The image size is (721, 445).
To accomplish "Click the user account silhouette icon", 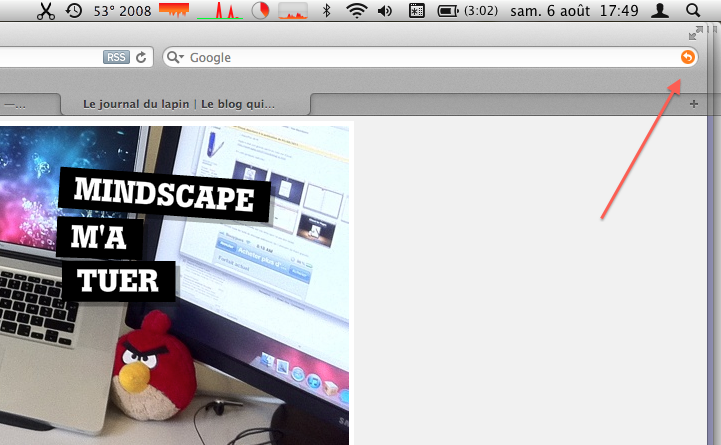I will 660,11.
